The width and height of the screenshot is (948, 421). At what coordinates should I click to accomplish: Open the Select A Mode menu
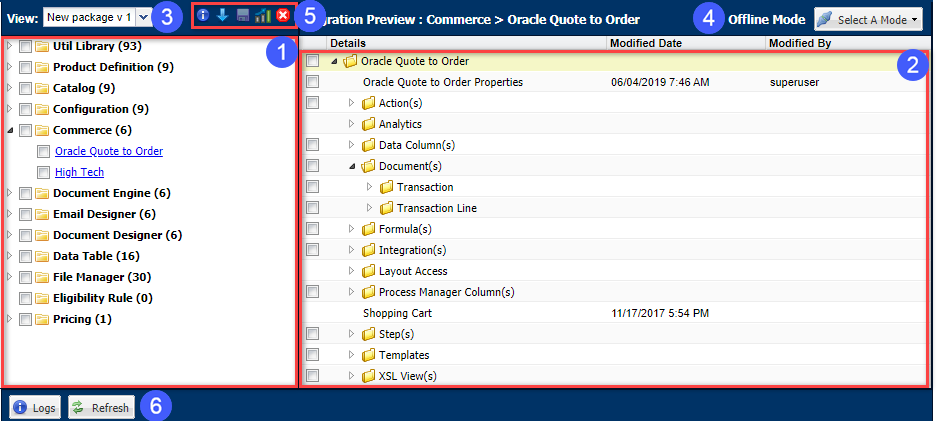pyautogui.click(x=867, y=19)
